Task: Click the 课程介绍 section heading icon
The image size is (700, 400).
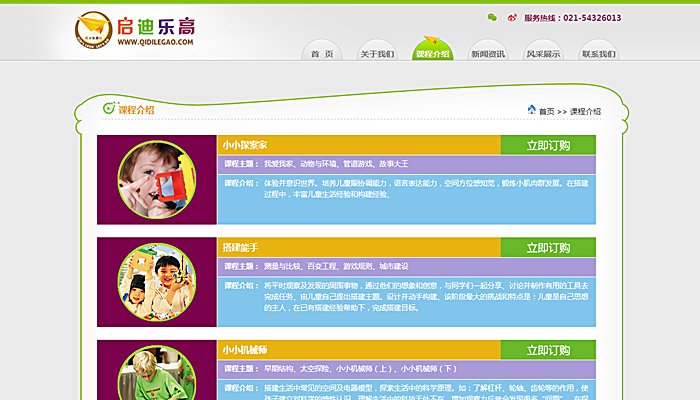Action: 109,108
